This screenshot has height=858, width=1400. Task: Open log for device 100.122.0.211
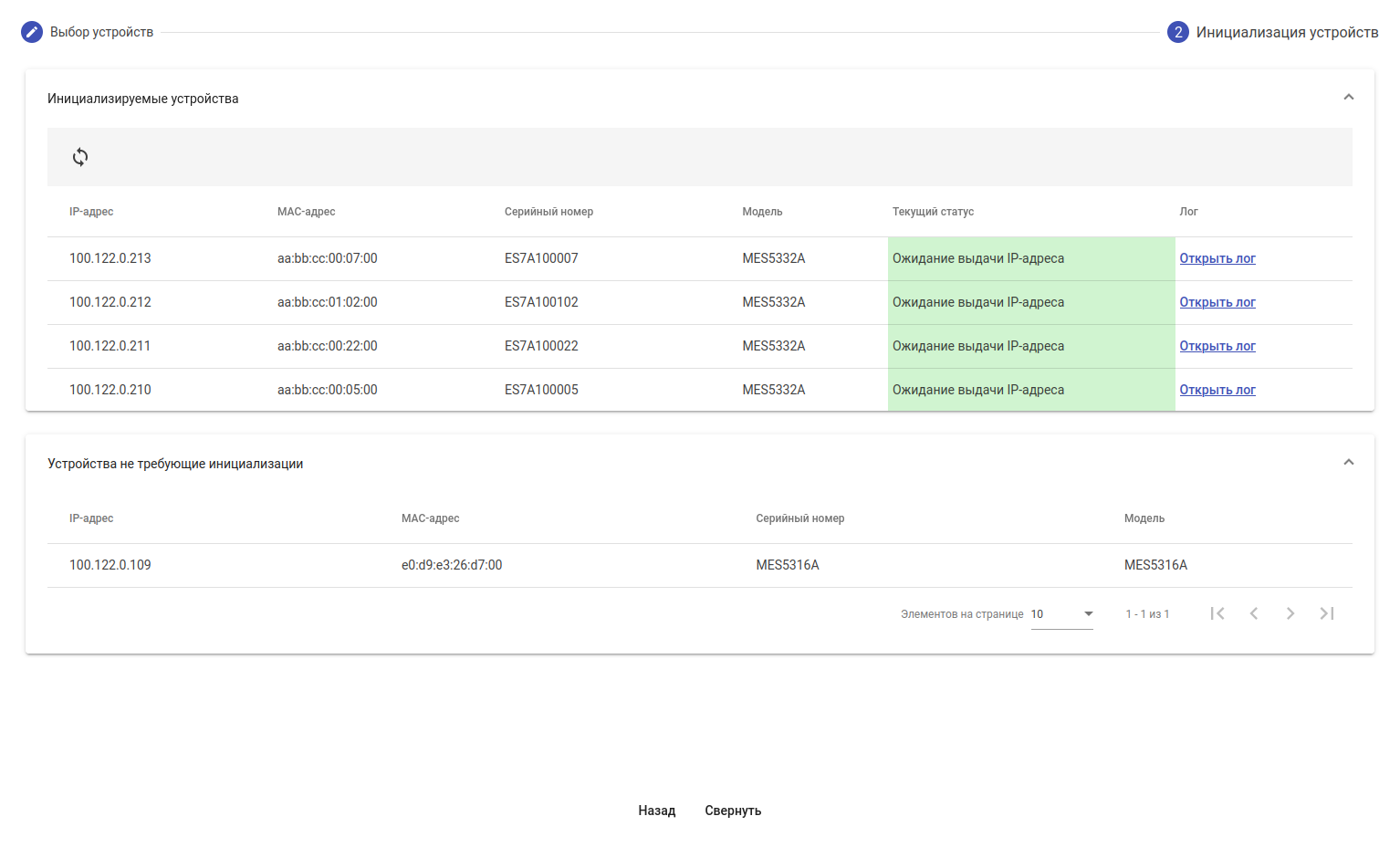pos(1217,346)
